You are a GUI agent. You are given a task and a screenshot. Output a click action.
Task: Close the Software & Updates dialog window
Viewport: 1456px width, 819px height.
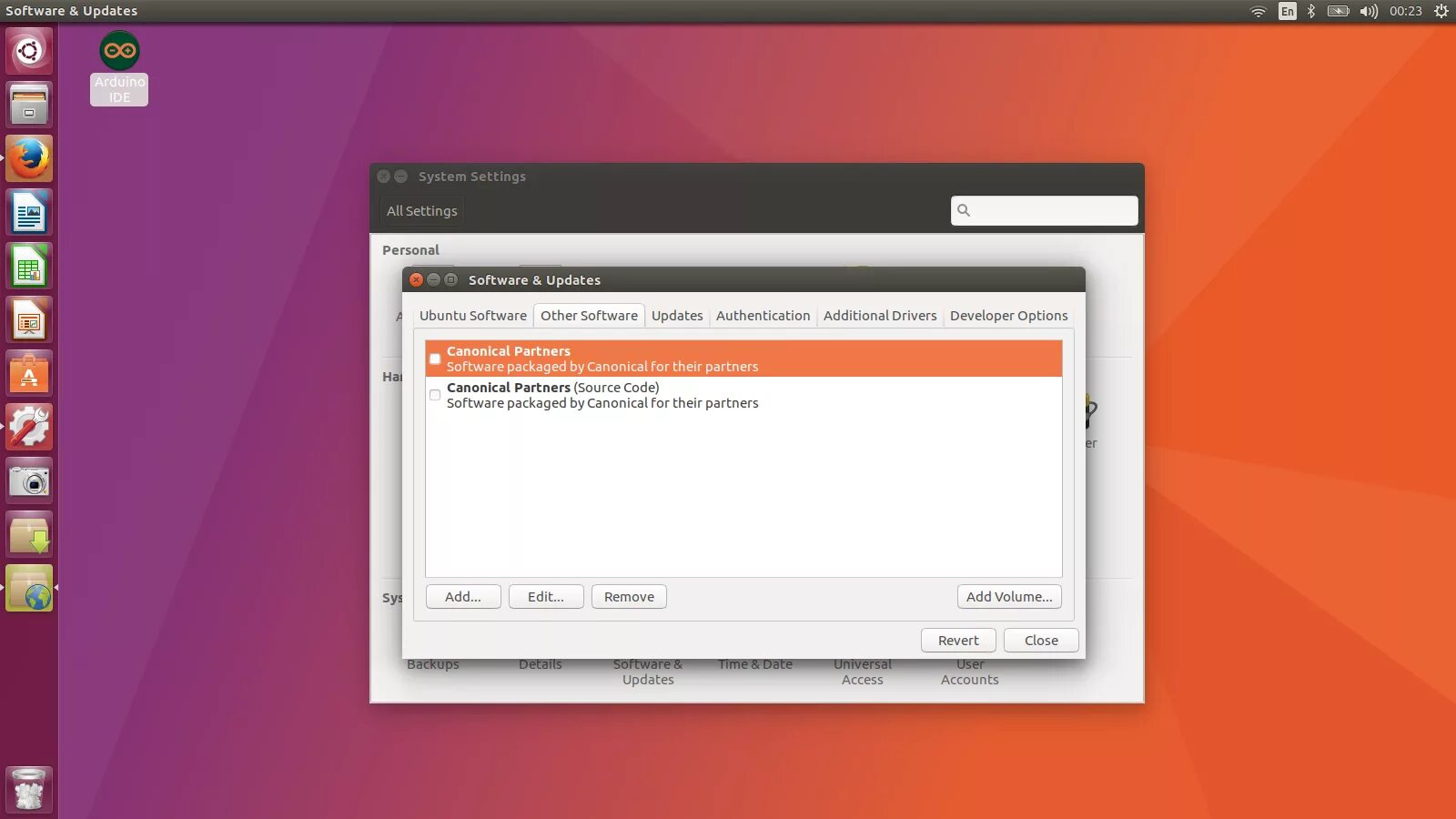tap(416, 279)
